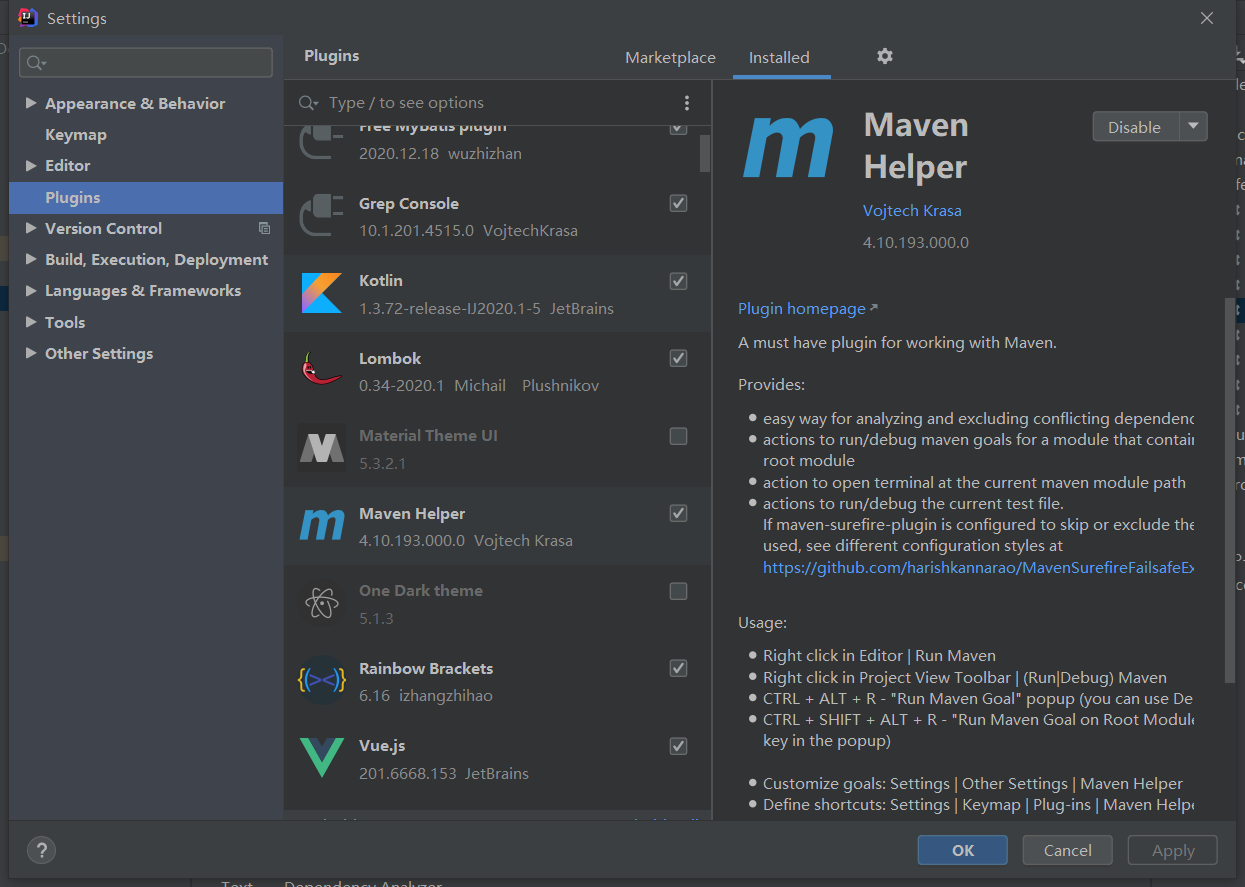The height and width of the screenshot is (887, 1245).
Task: Expand the Version Control arrow
Action: point(31,228)
